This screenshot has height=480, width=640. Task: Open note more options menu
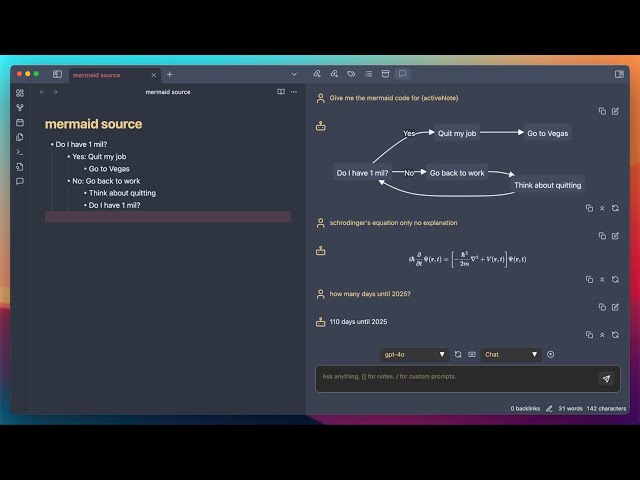pyautogui.click(x=294, y=92)
